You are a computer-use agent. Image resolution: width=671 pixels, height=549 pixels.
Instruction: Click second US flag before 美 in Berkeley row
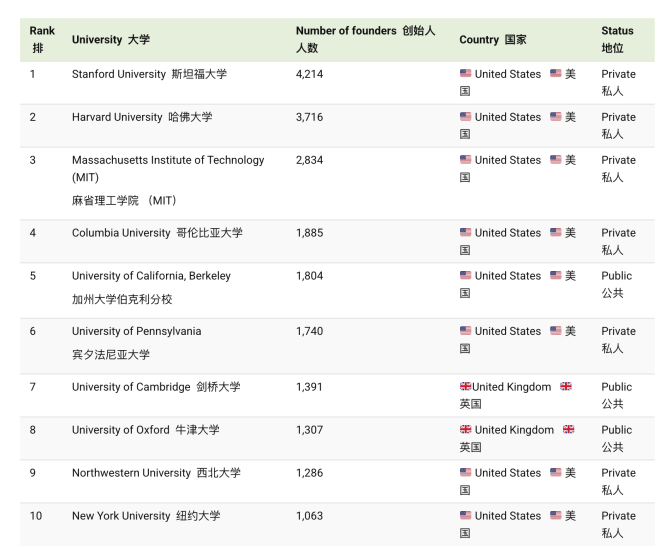(x=555, y=275)
